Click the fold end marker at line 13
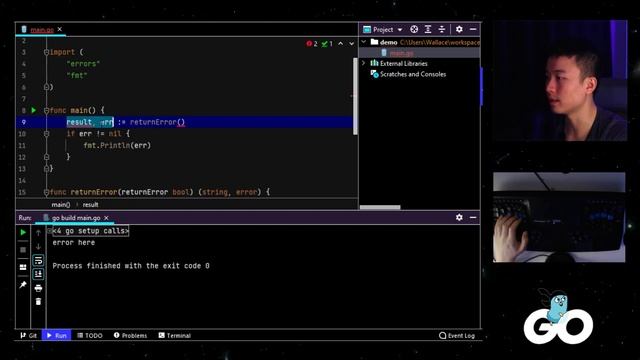640x360 pixels. coord(46,169)
